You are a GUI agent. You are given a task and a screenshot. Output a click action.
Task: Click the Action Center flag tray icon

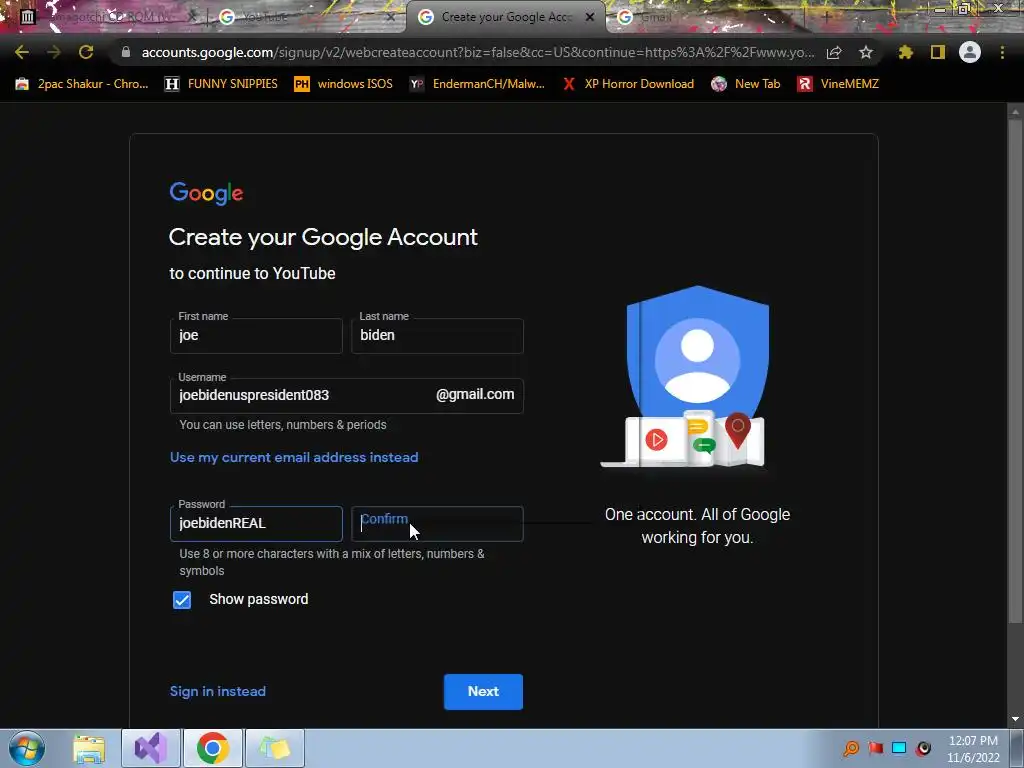click(876, 748)
